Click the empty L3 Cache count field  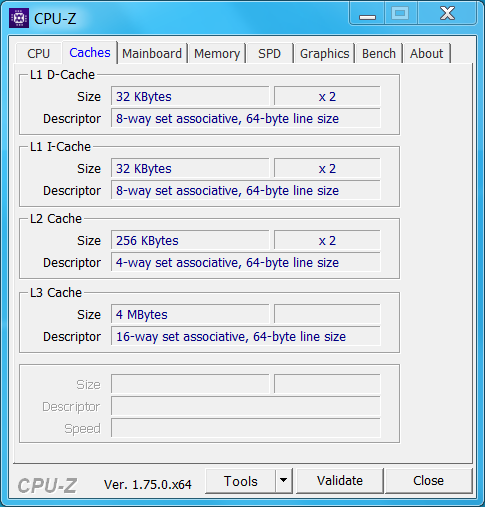click(327, 314)
